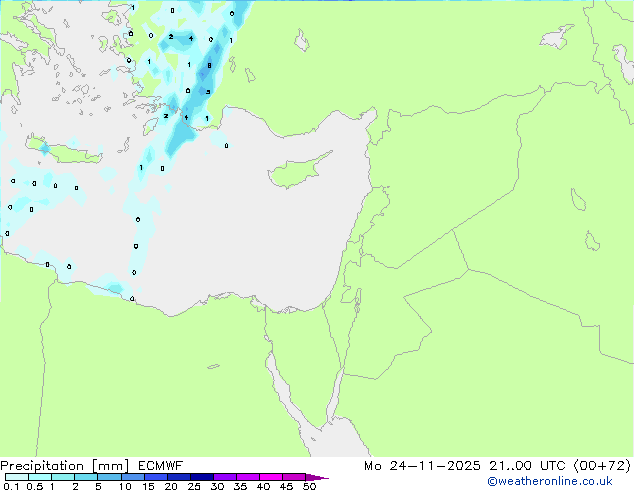Click the 25–30 mm dark blue legend box
634x490 pixels.
(x=201, y=477)
